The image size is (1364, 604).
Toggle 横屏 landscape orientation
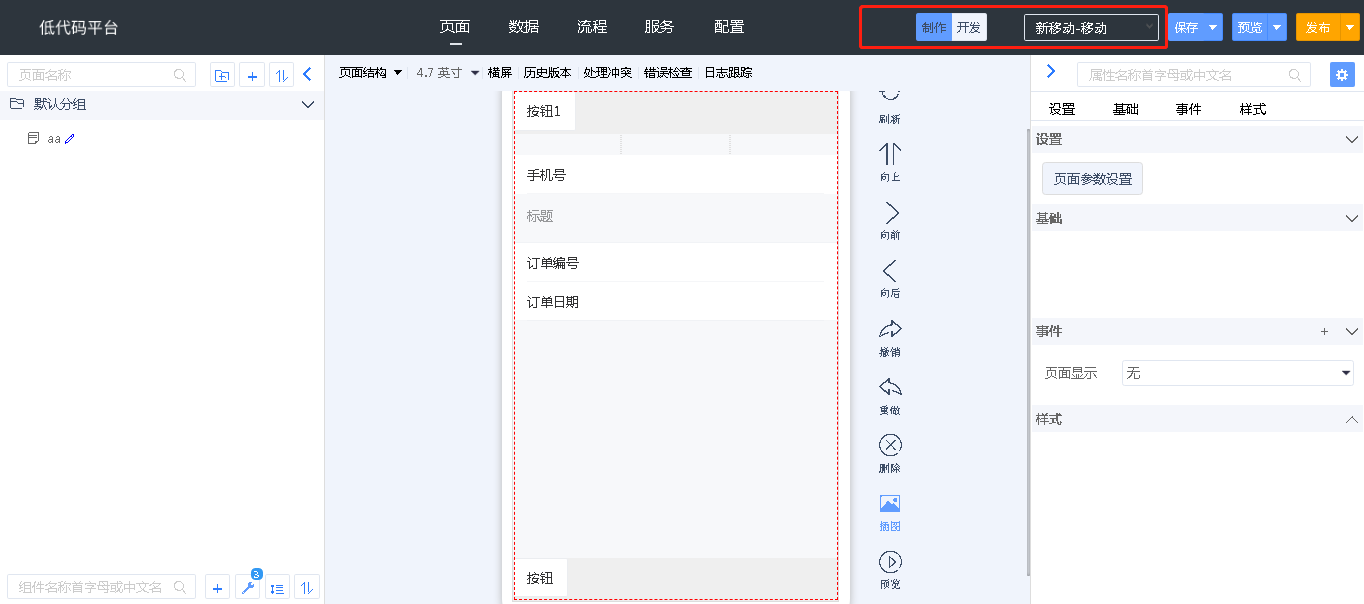point(500,73)
